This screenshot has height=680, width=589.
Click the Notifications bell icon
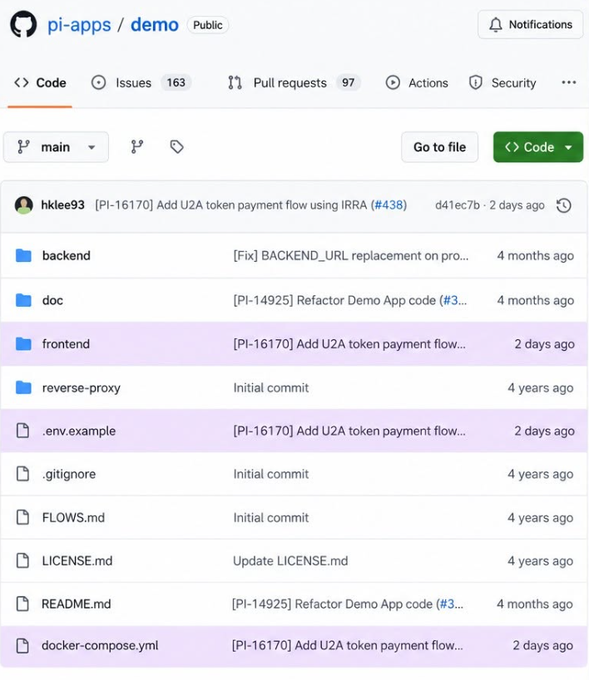495,25
